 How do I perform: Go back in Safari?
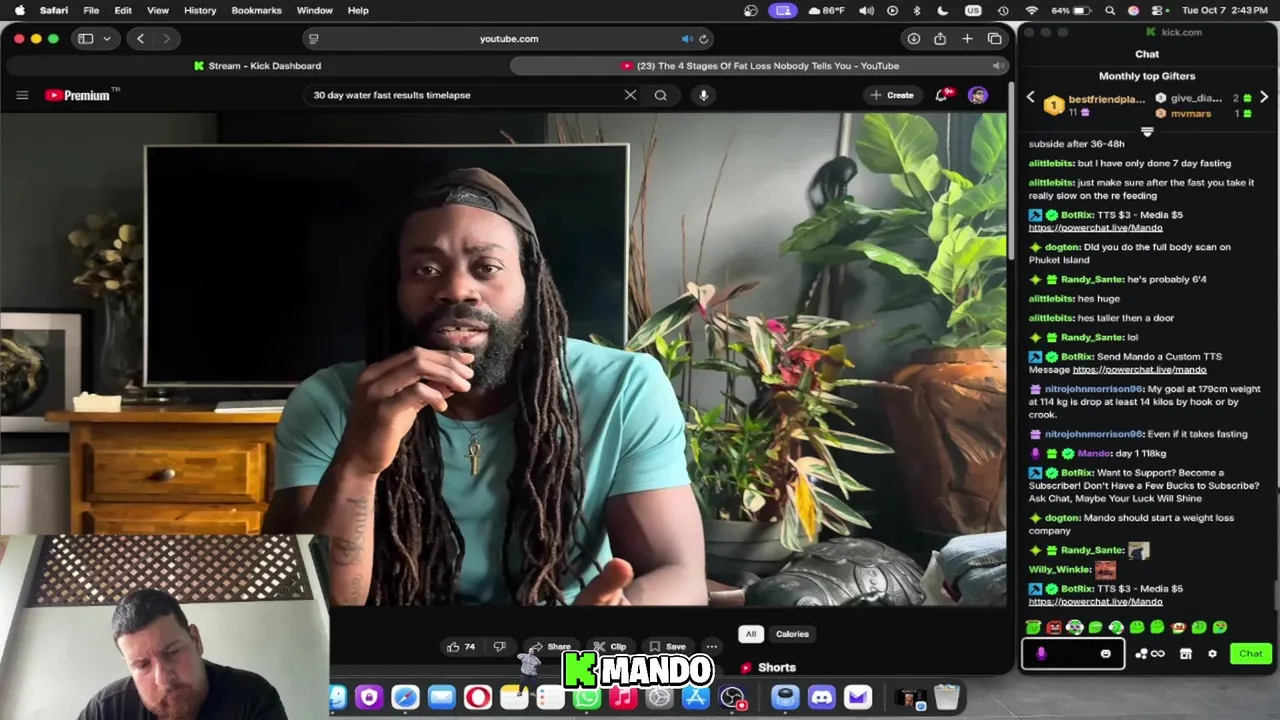[140, 38]
